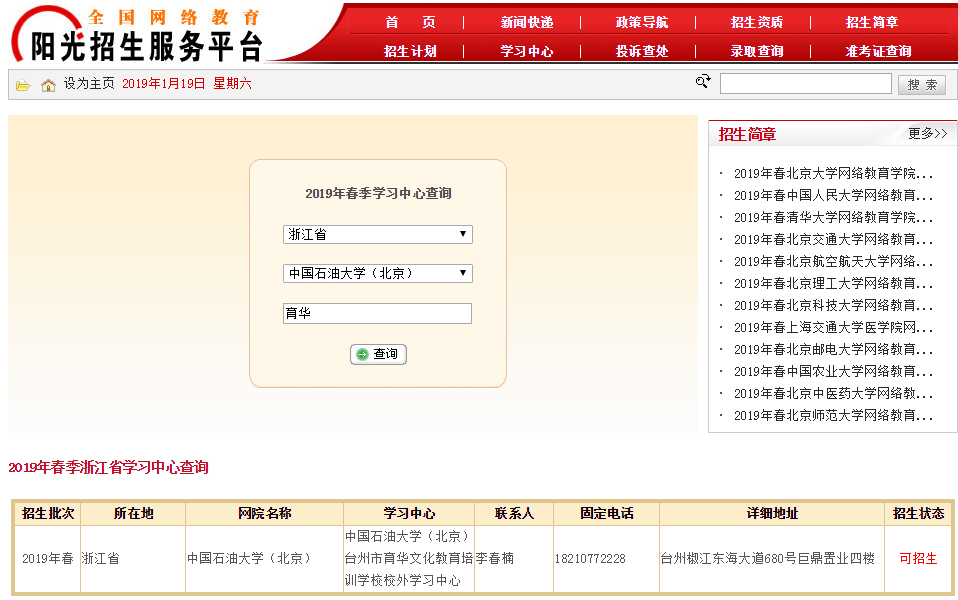Open 2019年春中国农业大学网络教育 link
Screen dimensions: 958x600
click(x=833, y=371)
